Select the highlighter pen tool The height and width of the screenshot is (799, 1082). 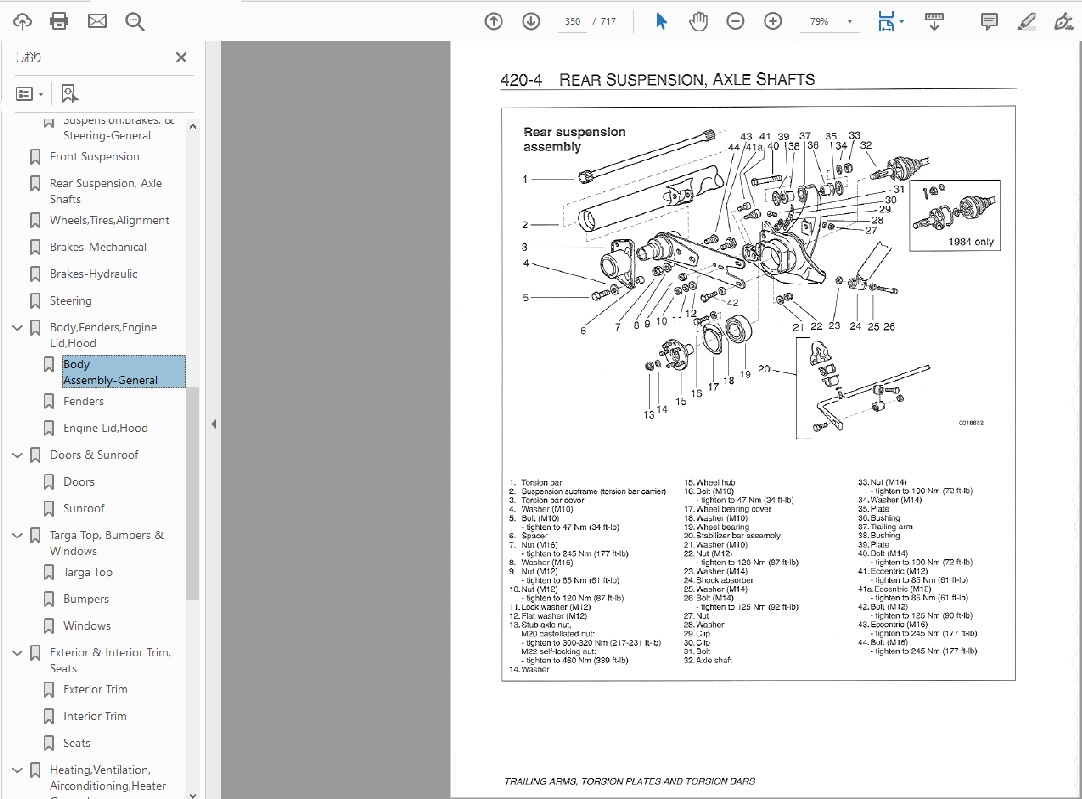[1027, 21]
